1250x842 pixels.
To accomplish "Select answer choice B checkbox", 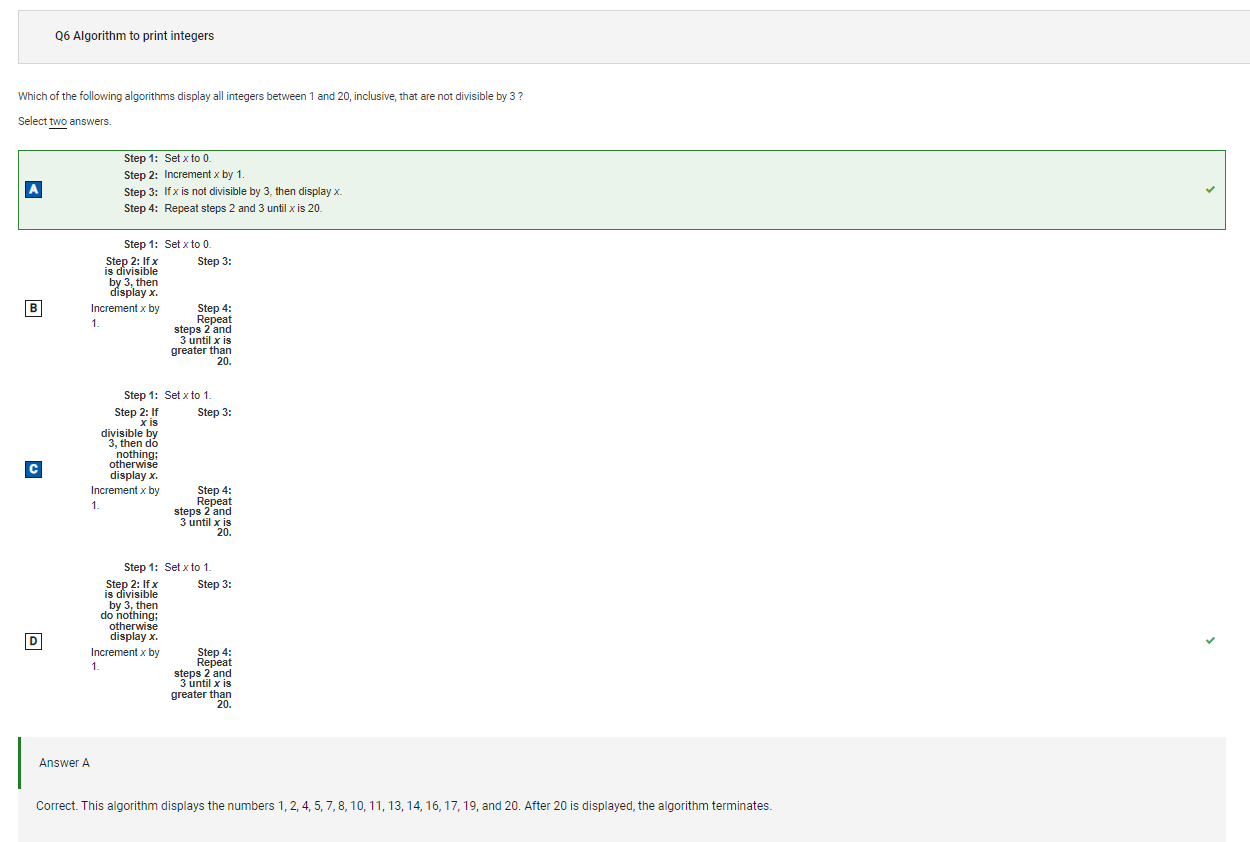I will [x=33, y=308].
